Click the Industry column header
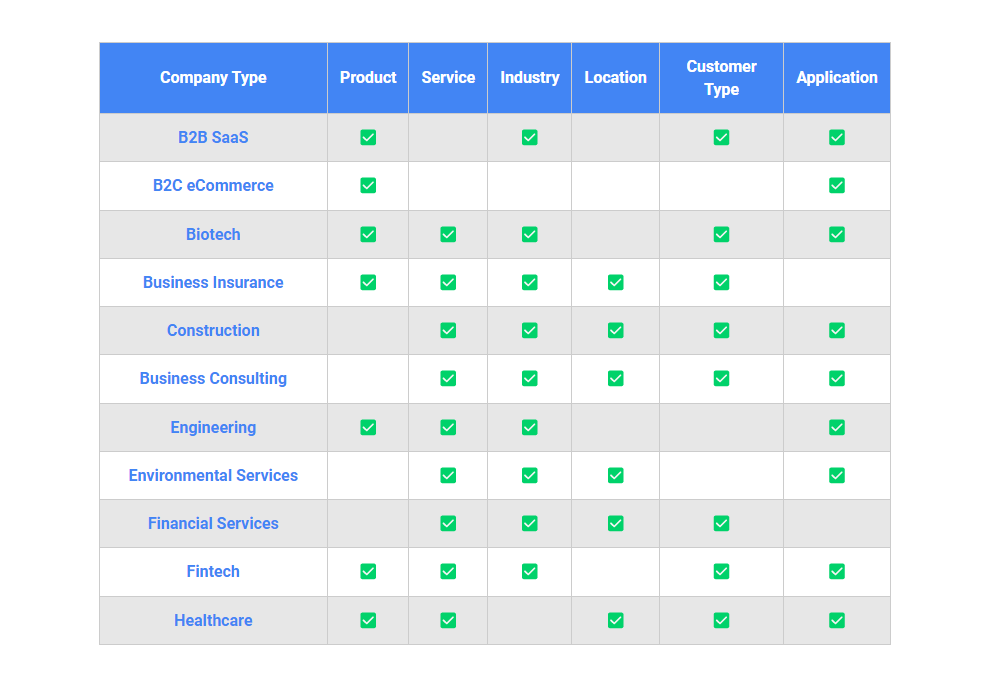 (529, 78)
